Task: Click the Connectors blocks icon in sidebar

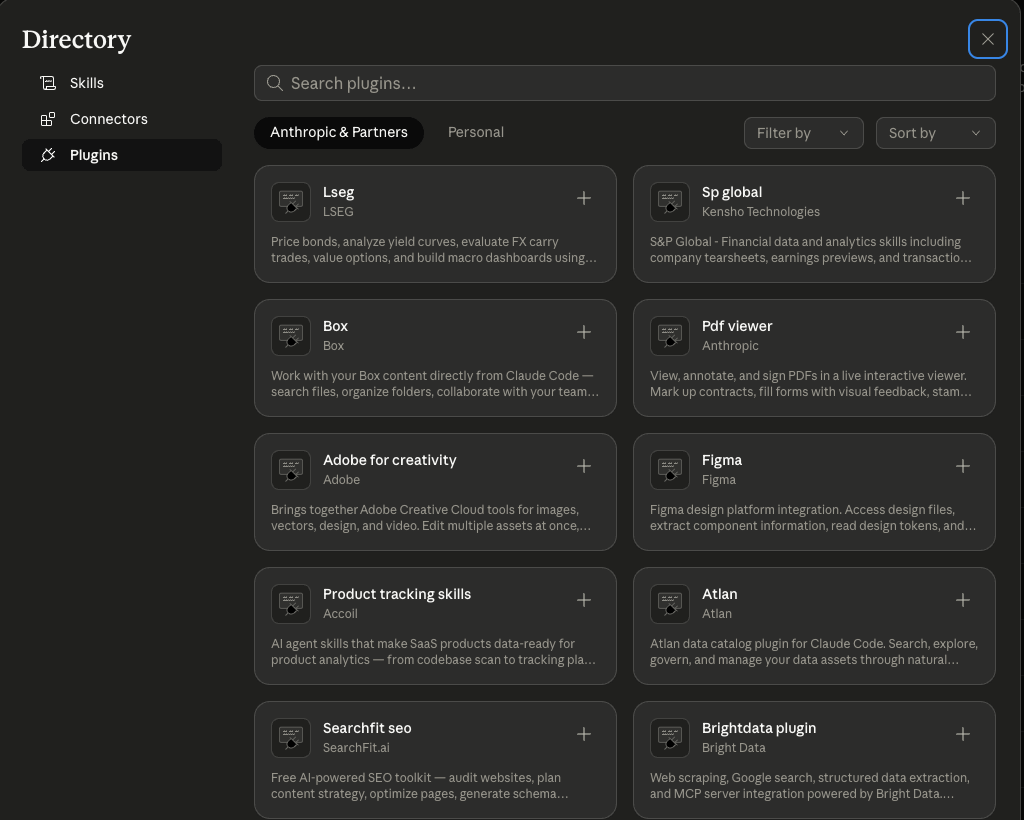Action: tap(48, 119)
